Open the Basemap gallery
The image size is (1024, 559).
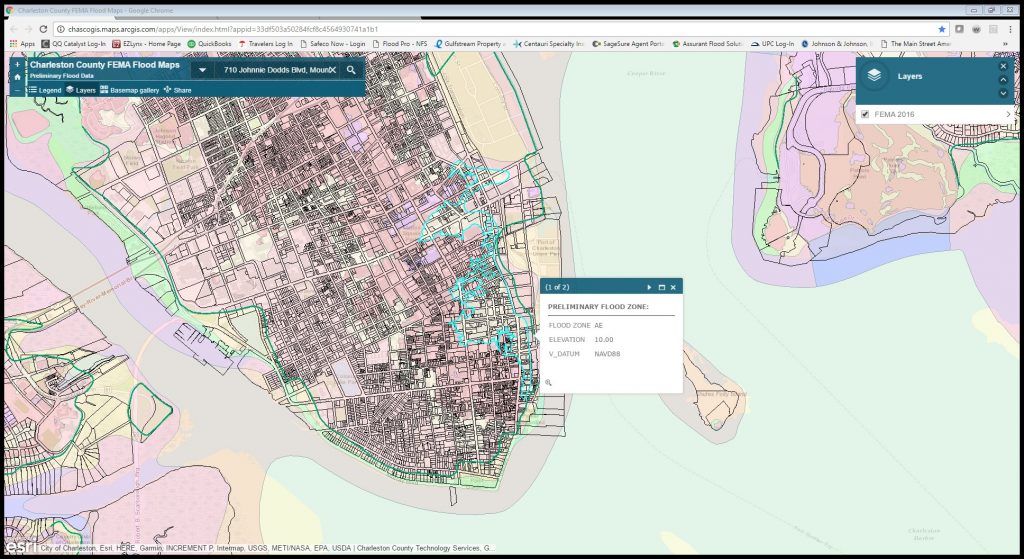pyautogui.click(x=129, y=90)
